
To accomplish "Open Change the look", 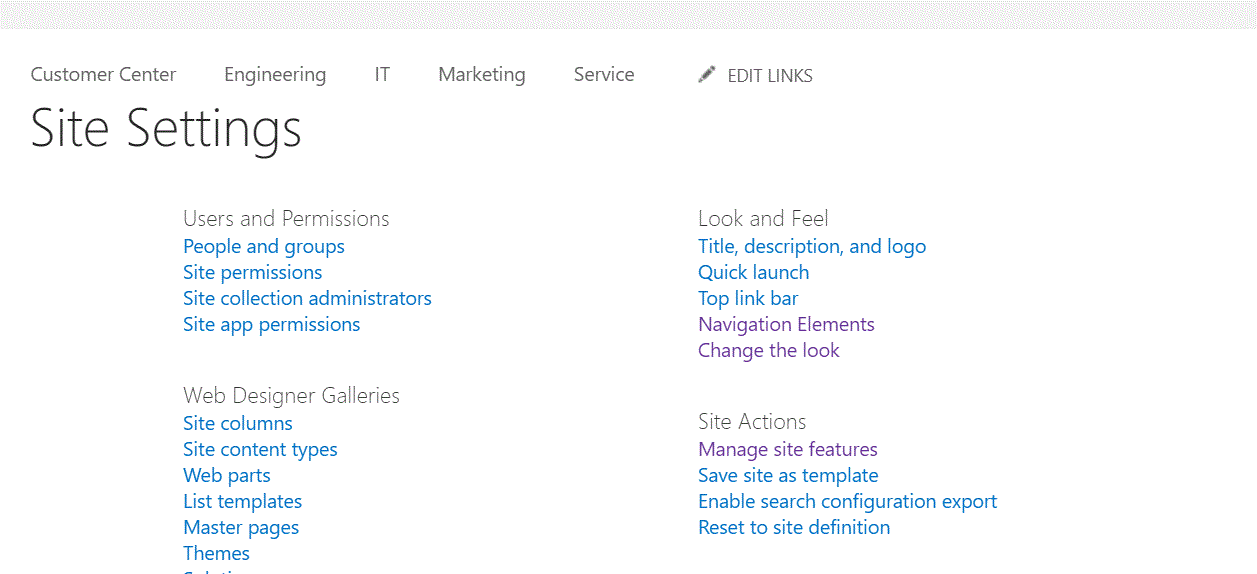I will [769, 351].
